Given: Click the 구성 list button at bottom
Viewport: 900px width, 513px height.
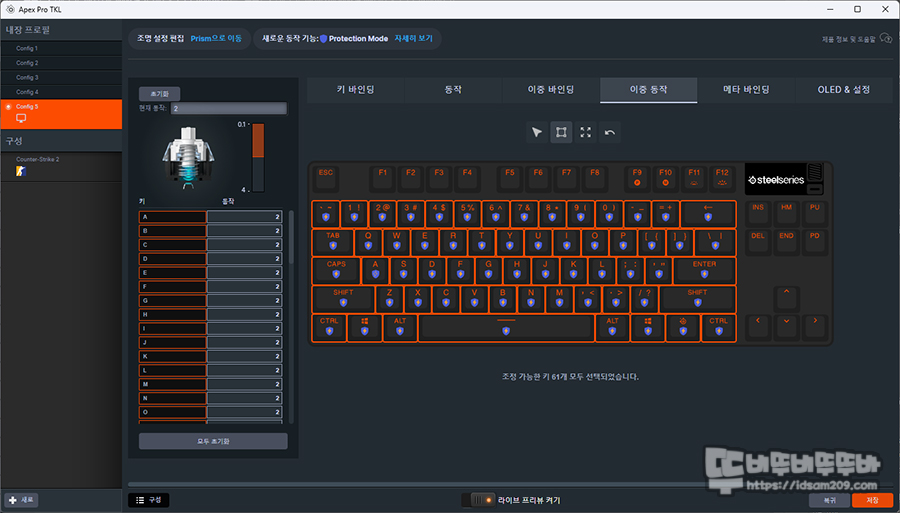Looking at the screenshot, I should tap(149, 500).
